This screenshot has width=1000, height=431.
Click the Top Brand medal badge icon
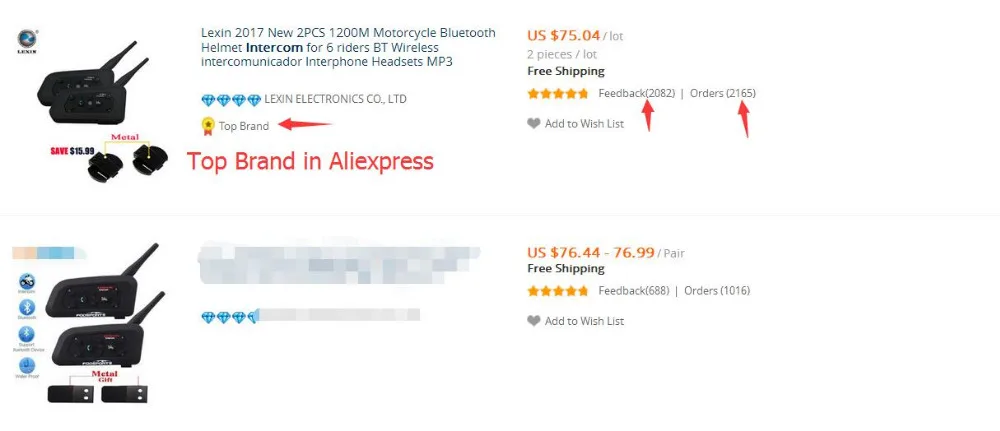pyautogui.click(x=208, y=126)
